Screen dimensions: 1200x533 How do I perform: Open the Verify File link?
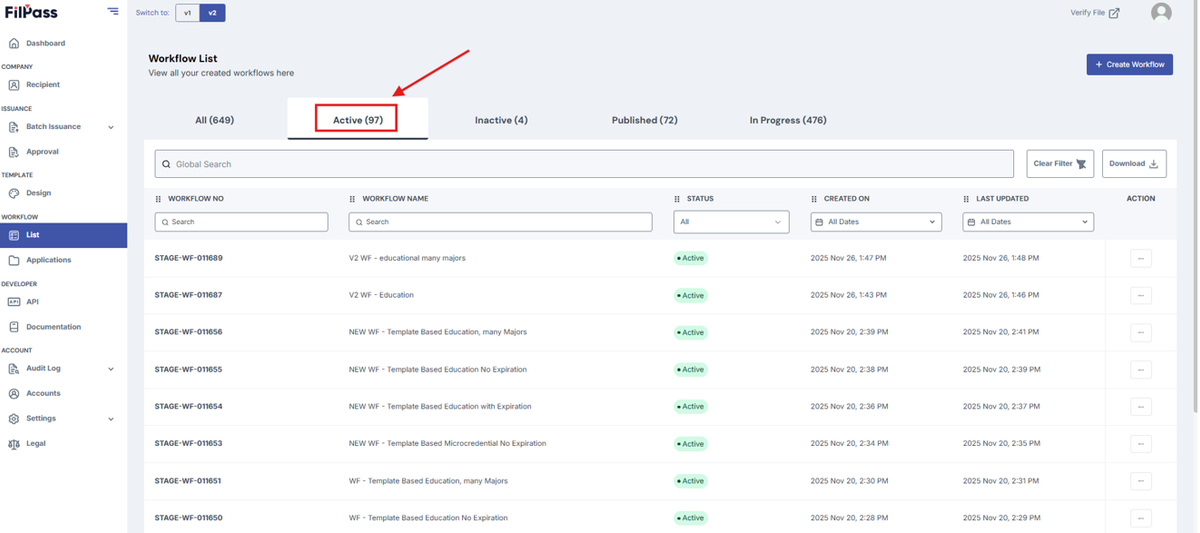pos(1095,13)
